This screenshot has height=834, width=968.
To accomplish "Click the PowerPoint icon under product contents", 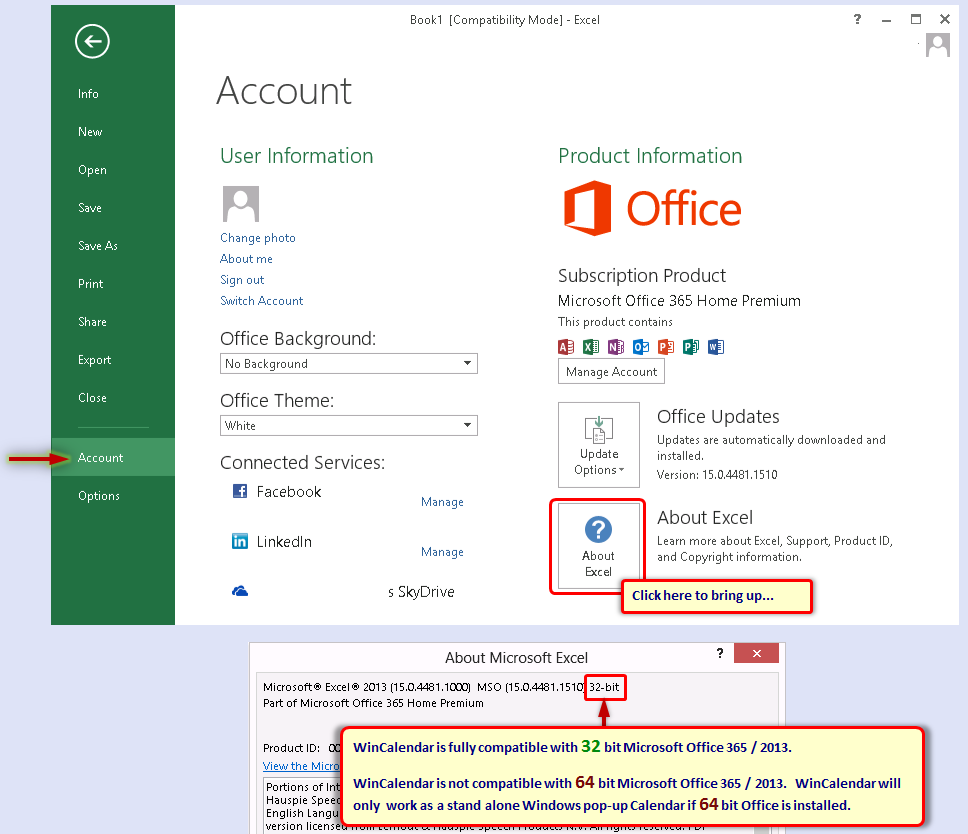I will click(666, 347).
